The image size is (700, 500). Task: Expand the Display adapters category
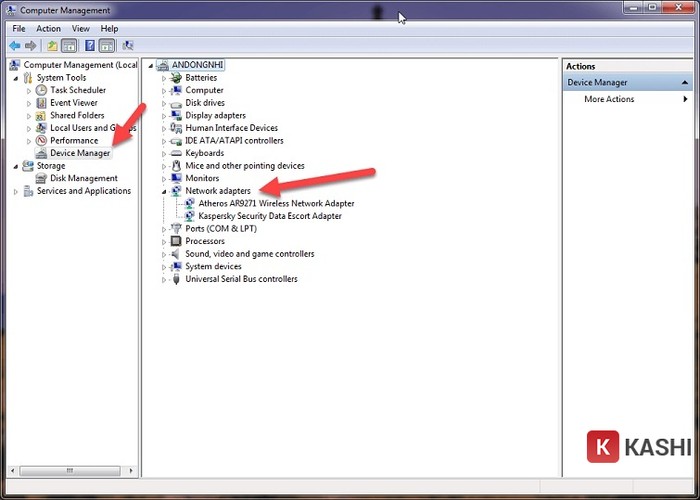(x=163, y=116)
